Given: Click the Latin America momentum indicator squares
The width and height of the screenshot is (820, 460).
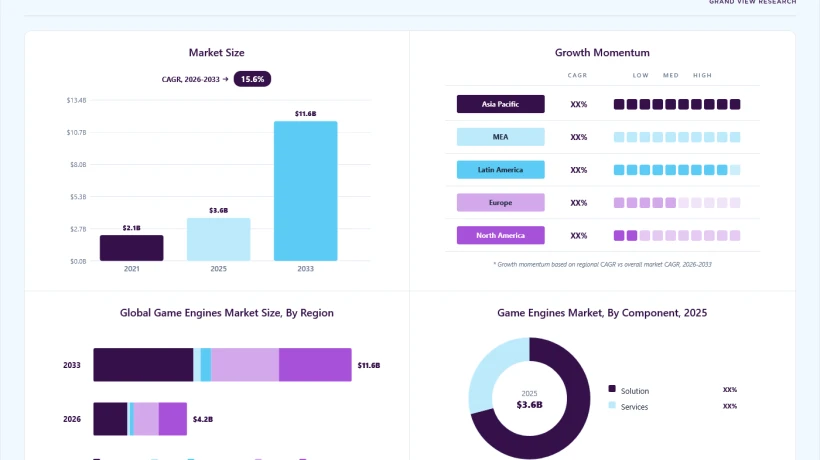Looking at the screenshot, I should (677, 170).
